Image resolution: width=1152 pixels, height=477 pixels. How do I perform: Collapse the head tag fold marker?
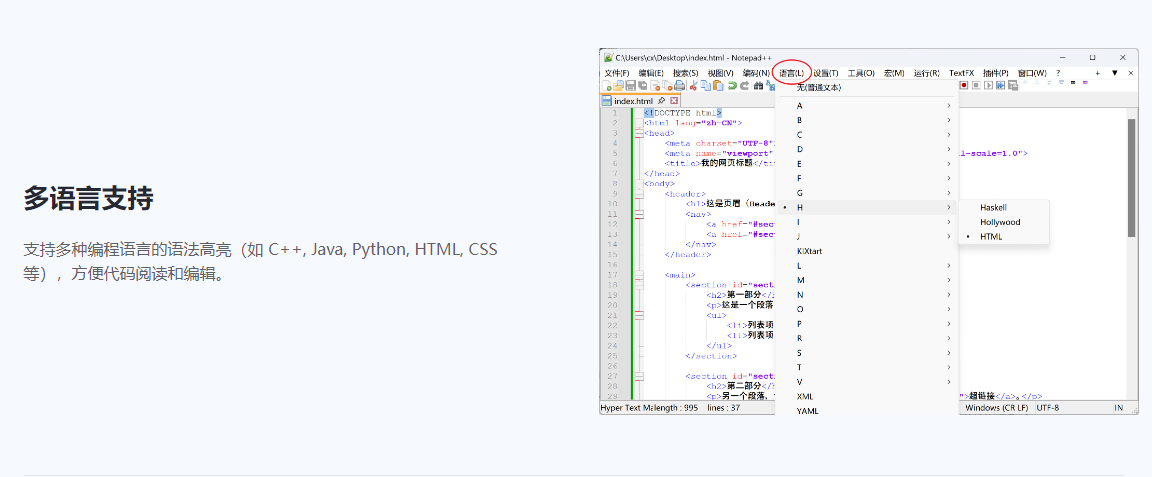click(637, 133)
